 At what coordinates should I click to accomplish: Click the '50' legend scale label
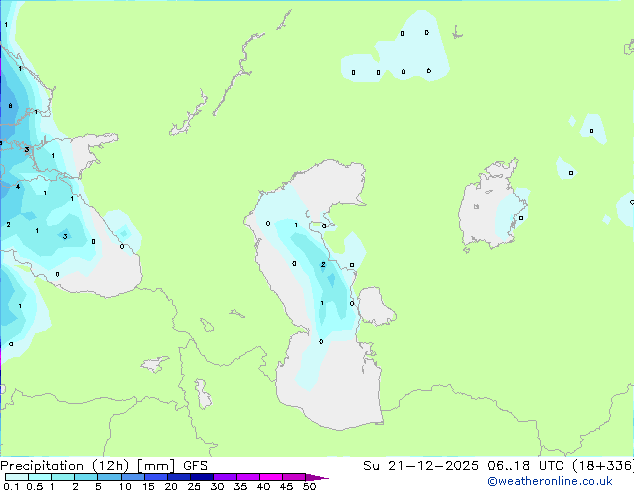[x=309, y=486]
